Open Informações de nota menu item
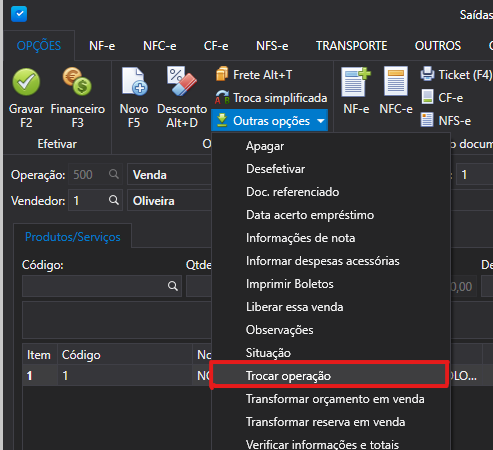The height and width of the screenshot is (450, 493). click(331, 238)
